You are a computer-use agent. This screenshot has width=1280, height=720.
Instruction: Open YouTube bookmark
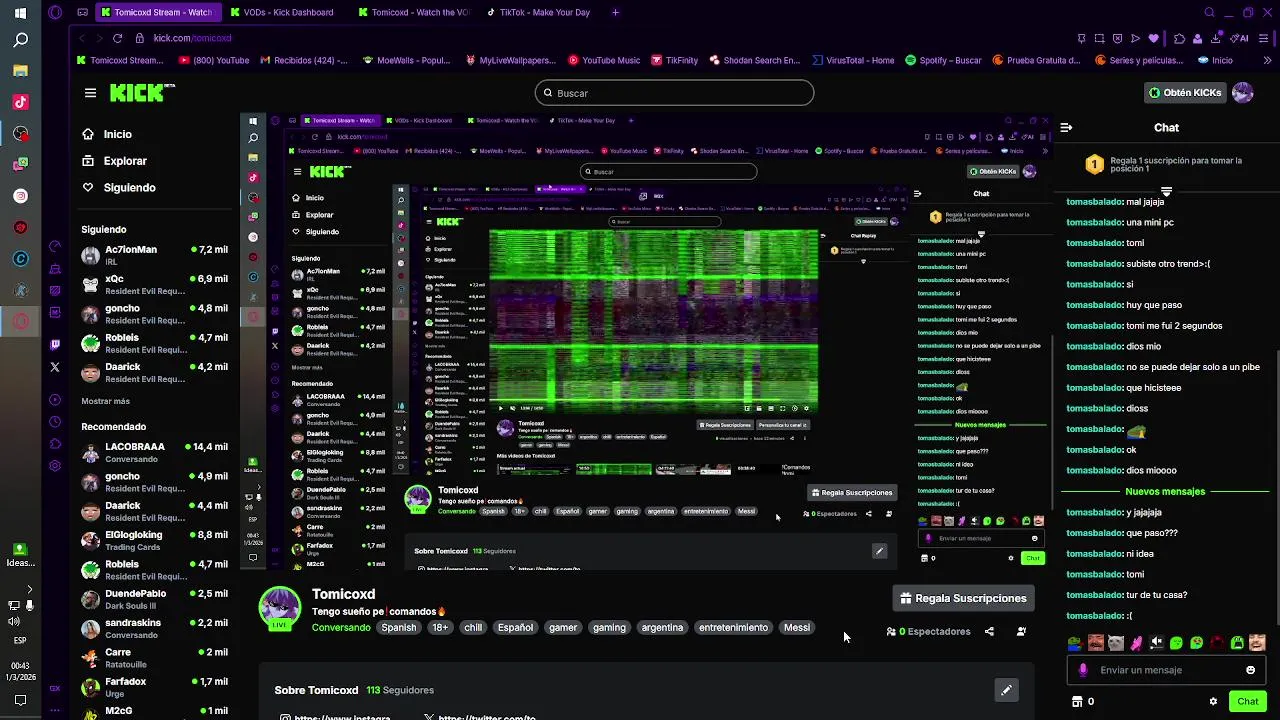click(214, 60)
